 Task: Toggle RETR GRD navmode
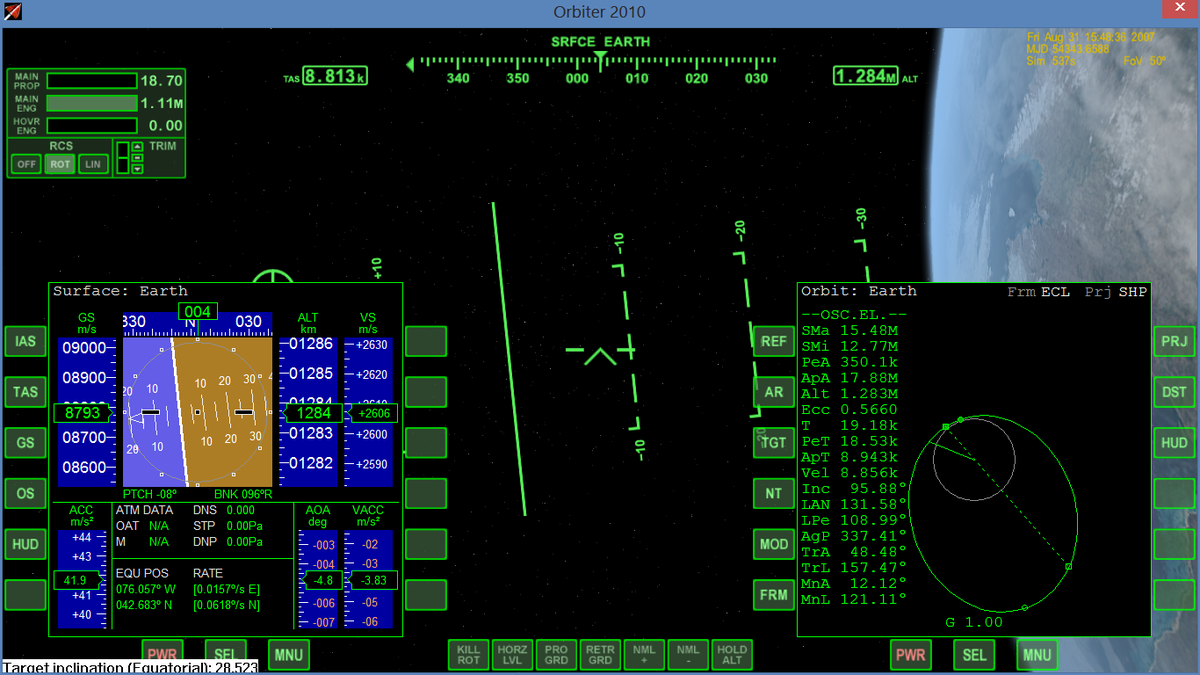600,655
